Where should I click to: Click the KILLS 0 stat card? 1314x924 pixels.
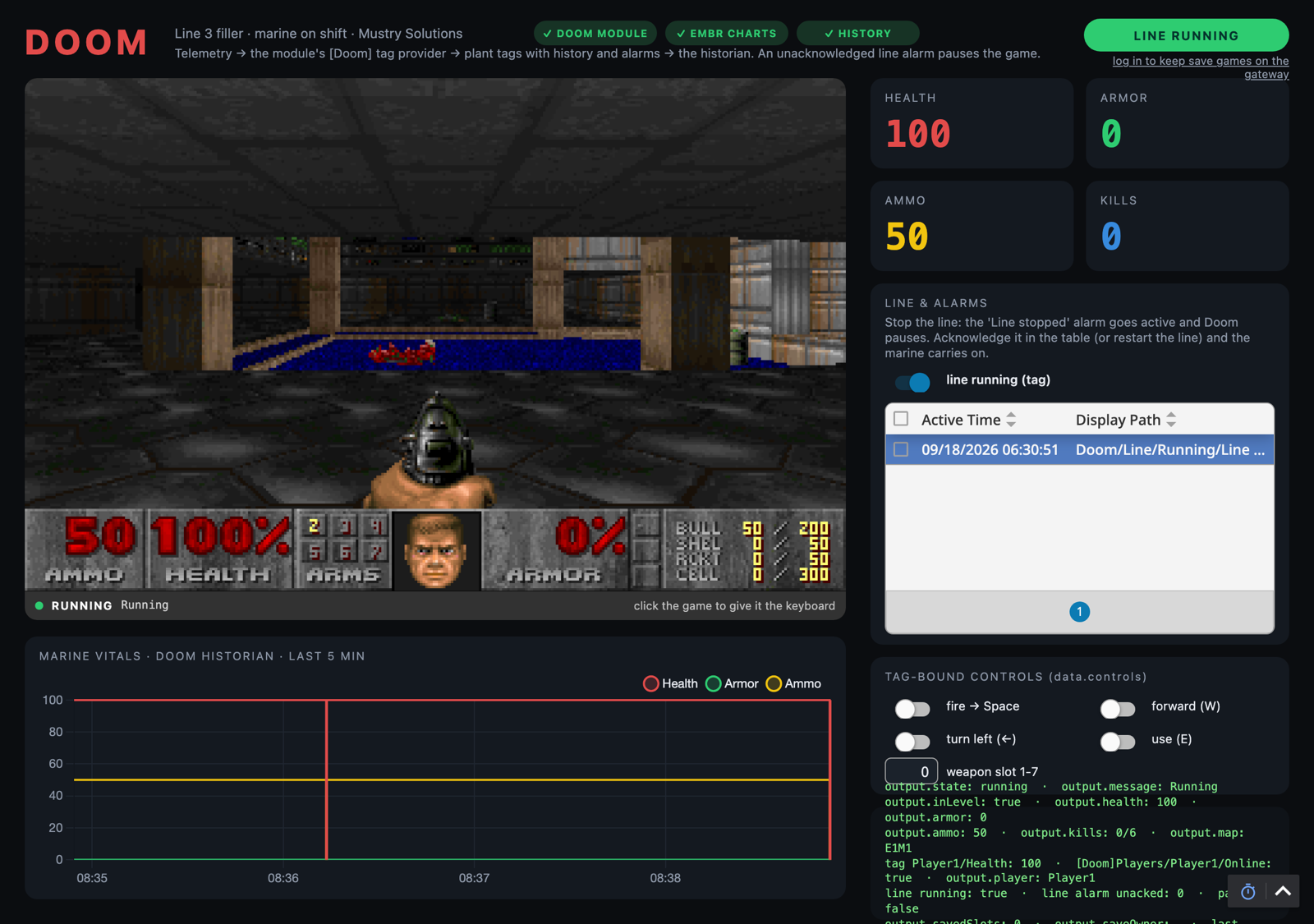pos(1187,226)
